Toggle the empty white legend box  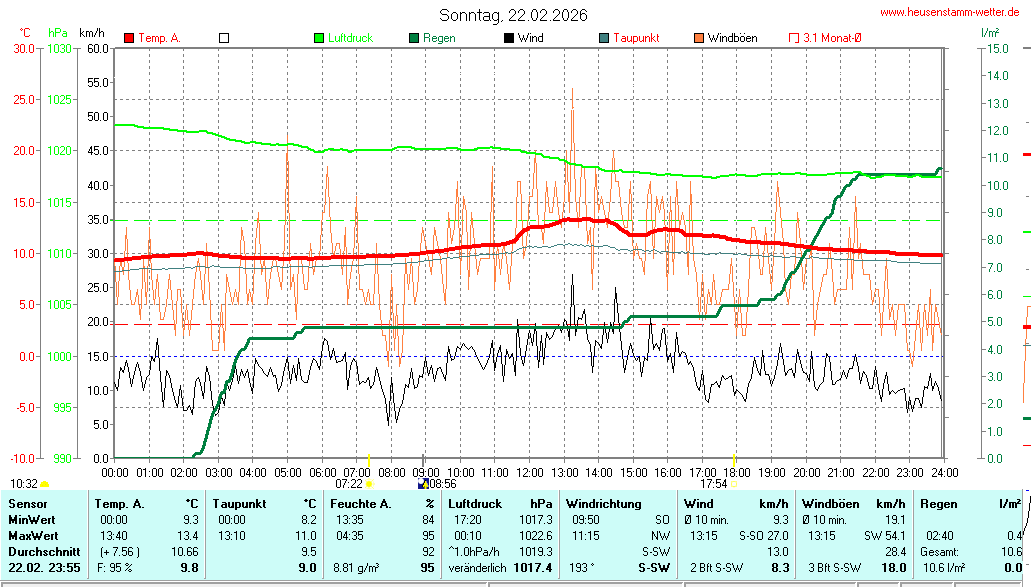pos(224,38)
